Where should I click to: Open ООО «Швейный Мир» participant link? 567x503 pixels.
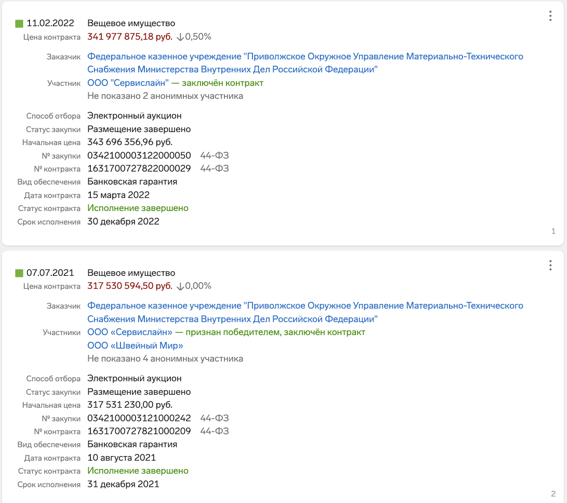tap(135, 345)
